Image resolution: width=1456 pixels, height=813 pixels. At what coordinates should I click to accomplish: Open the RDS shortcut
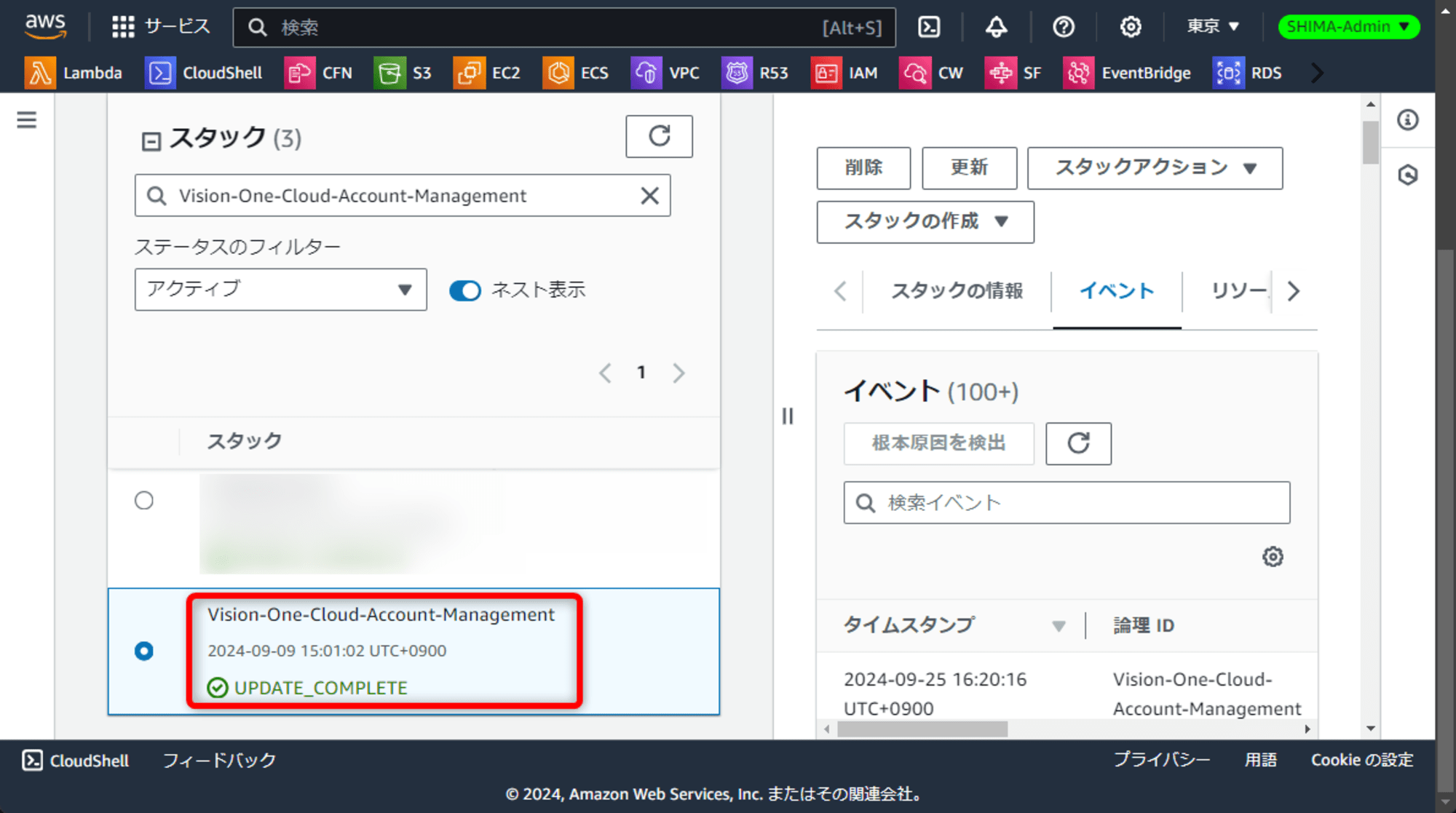(x=1247, y=73)
